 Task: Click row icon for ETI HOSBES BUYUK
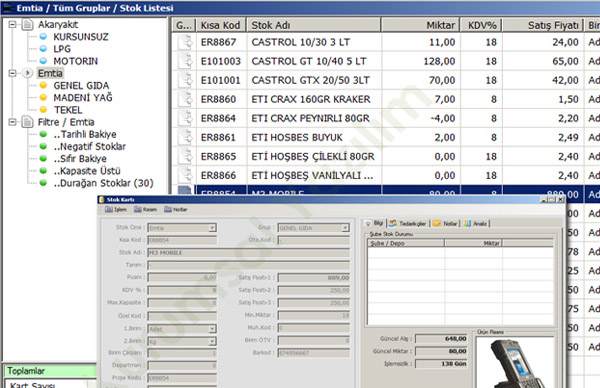click(185, 137)
